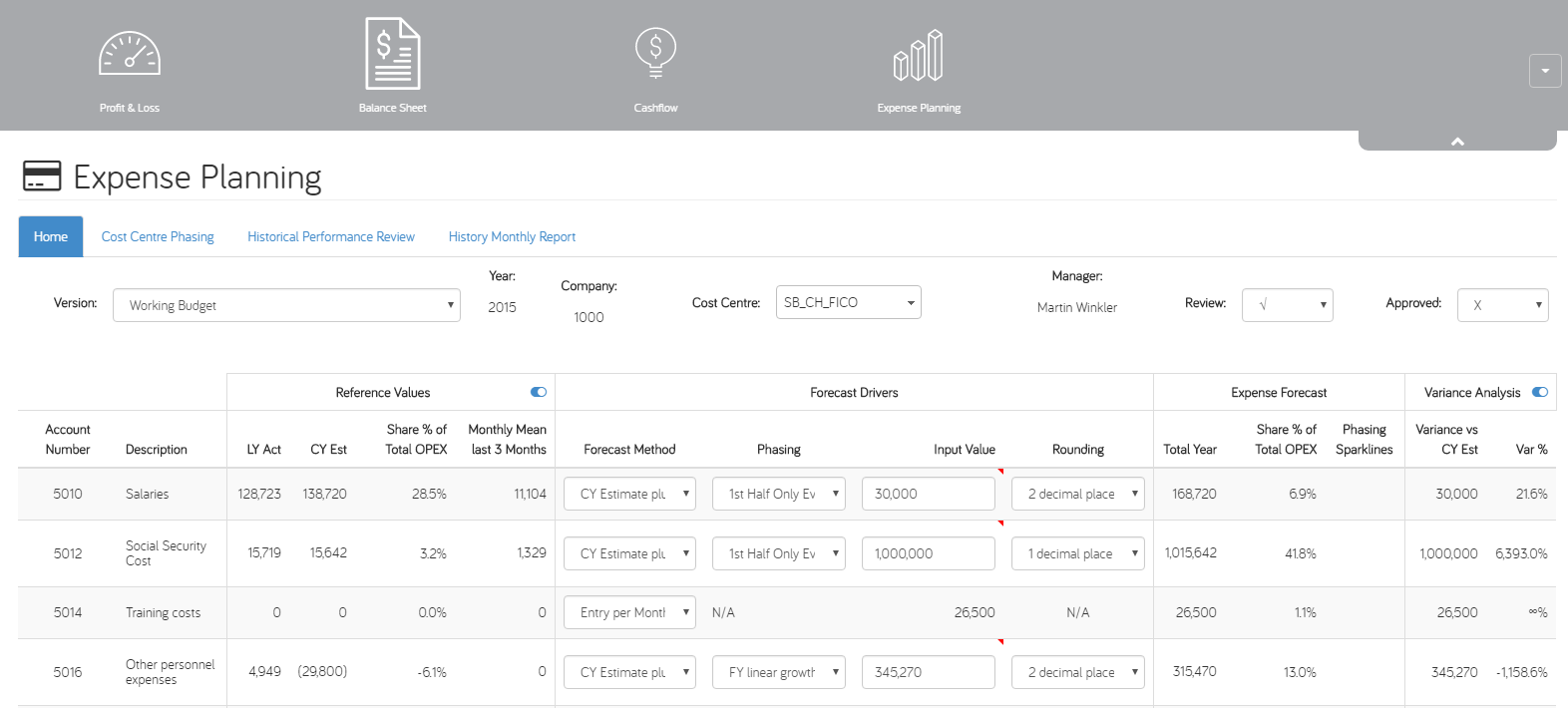The width and height of the screenshot is (1568, 708).
Task: Click the credit card icon beside Expense Planning
Action: [x=42, y=177]
